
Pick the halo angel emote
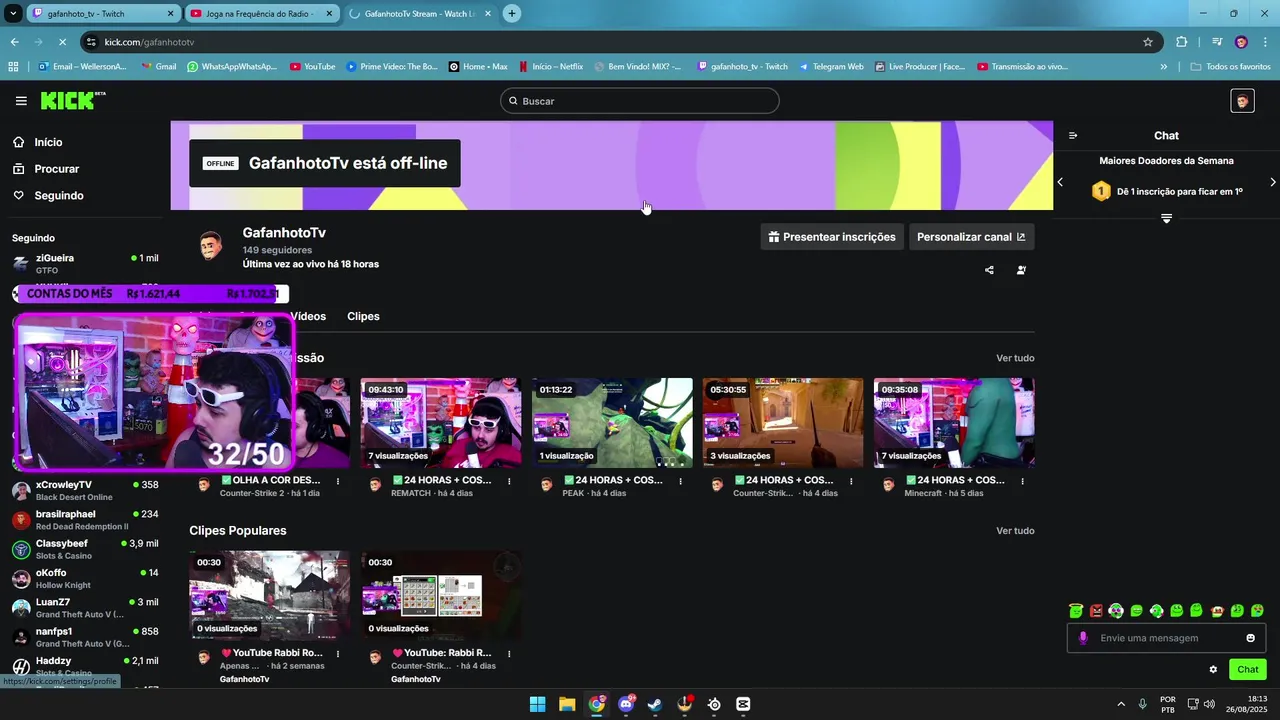[1076, 611]
